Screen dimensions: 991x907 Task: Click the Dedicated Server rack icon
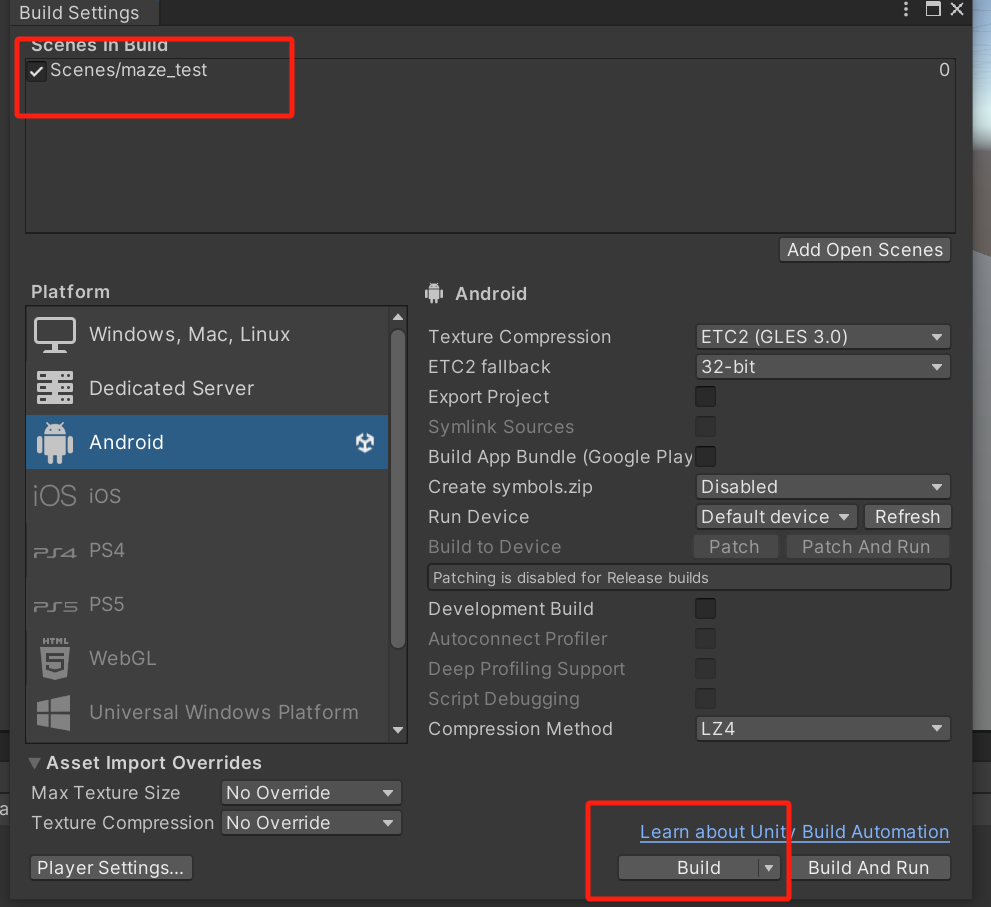(55, 388)
